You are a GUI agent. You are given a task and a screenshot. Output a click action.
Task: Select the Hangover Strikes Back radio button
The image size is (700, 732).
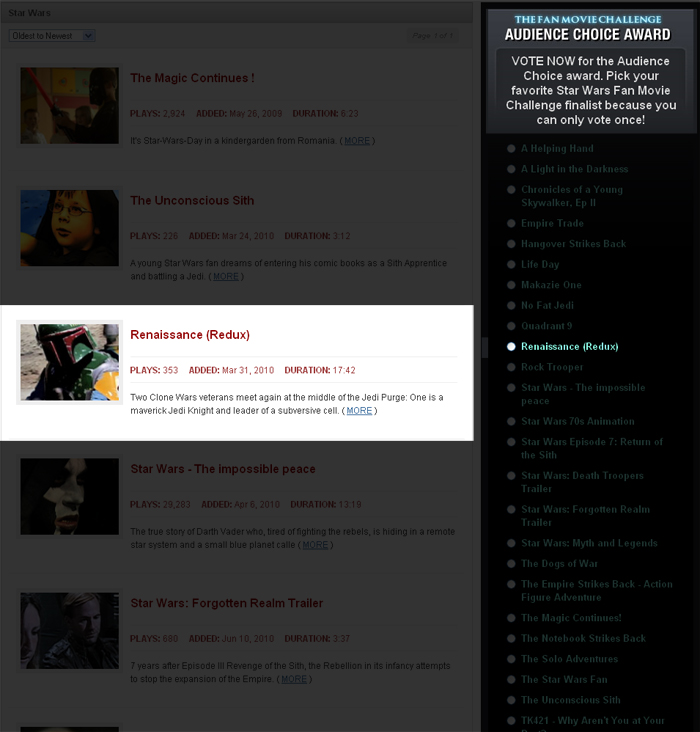click(x=511, y=244)
